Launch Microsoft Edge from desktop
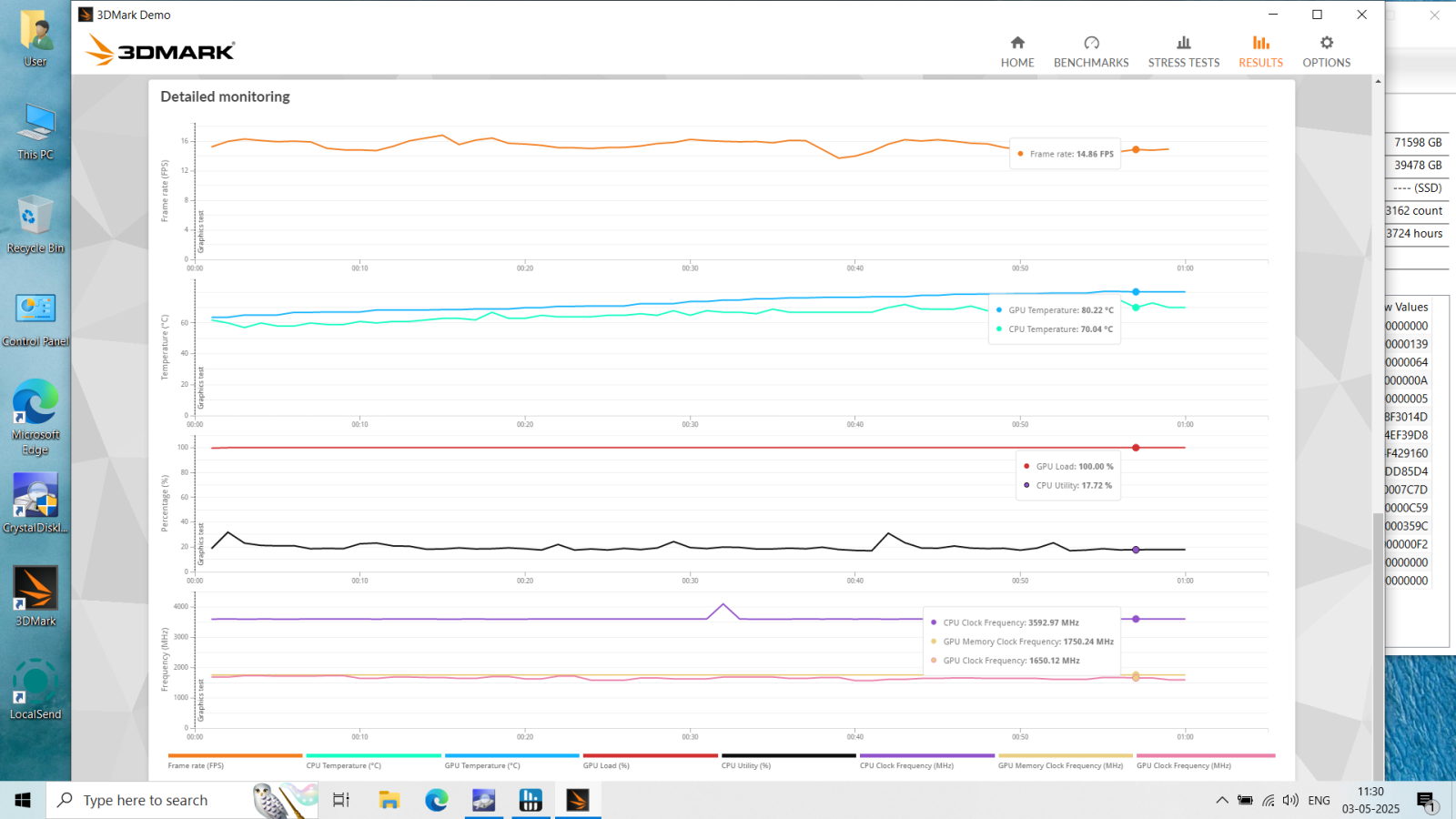Screen dimensions: 1456x819 pyautogui.click(x=35, y=417)
